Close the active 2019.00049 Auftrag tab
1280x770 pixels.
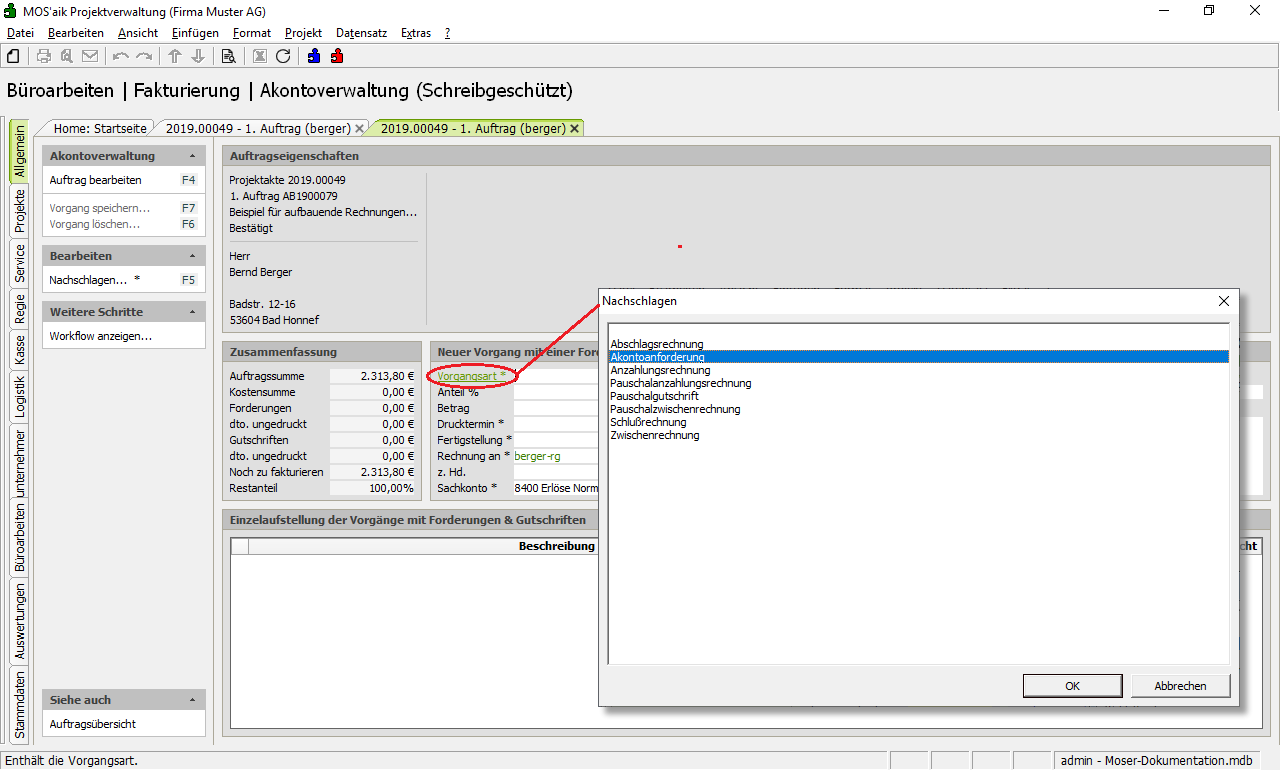[574, 129]
